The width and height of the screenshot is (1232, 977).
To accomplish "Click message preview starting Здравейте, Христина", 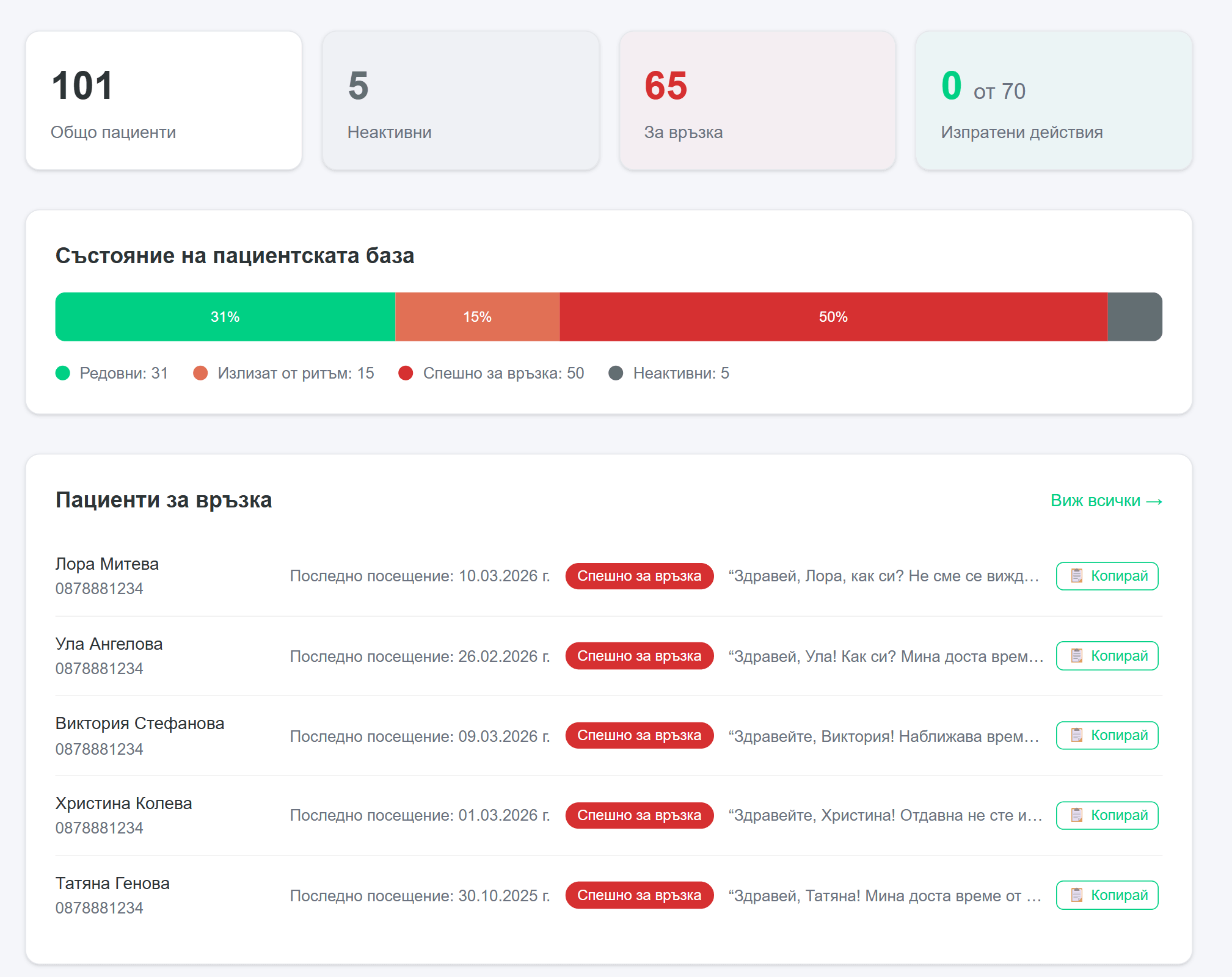I will point(885,815).
